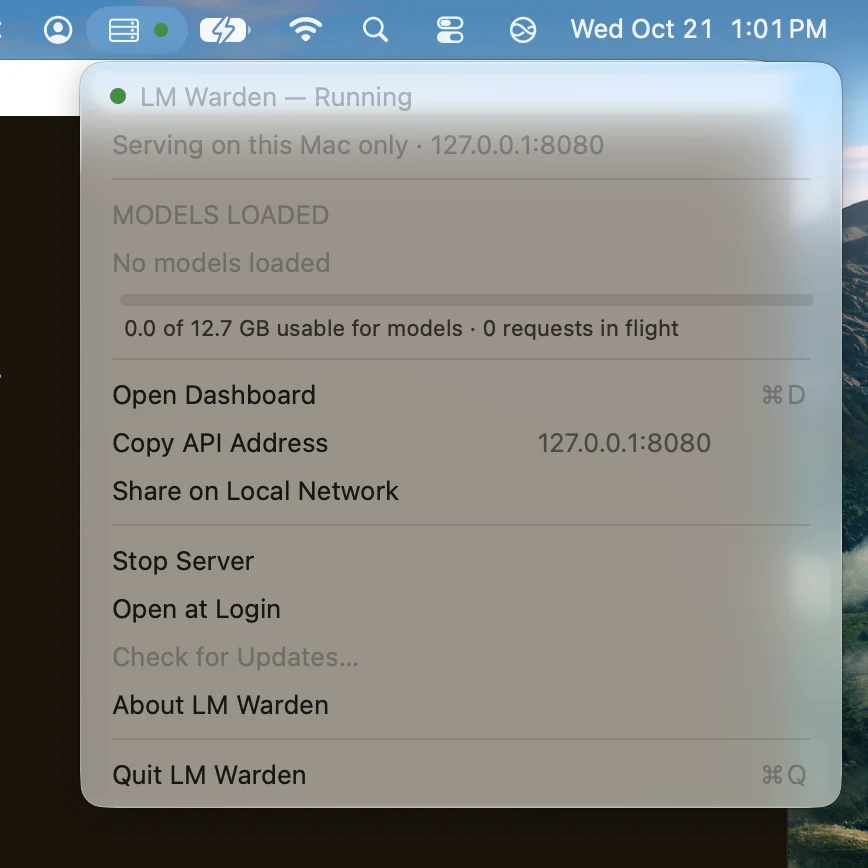Click green running status dot in menu header
The width and height of the screenshot is (868, 868).
(x=118, y=96)
